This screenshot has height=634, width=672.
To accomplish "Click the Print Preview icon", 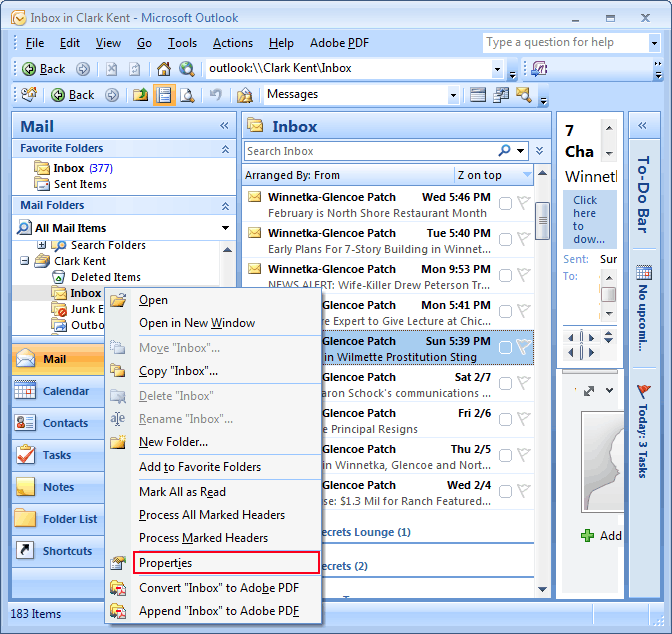I will (187, 95).
